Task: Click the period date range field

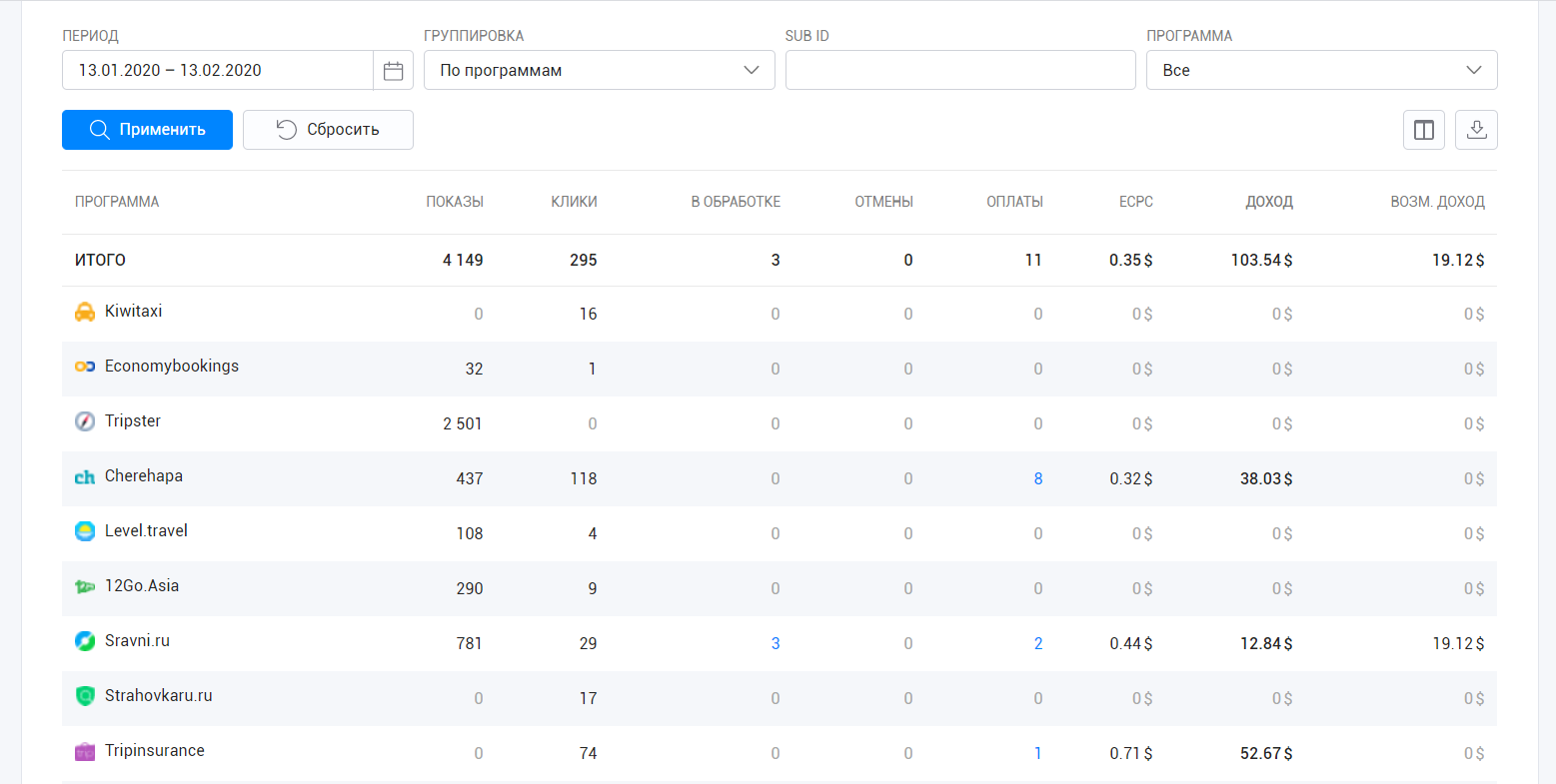Action: [218, 71]
